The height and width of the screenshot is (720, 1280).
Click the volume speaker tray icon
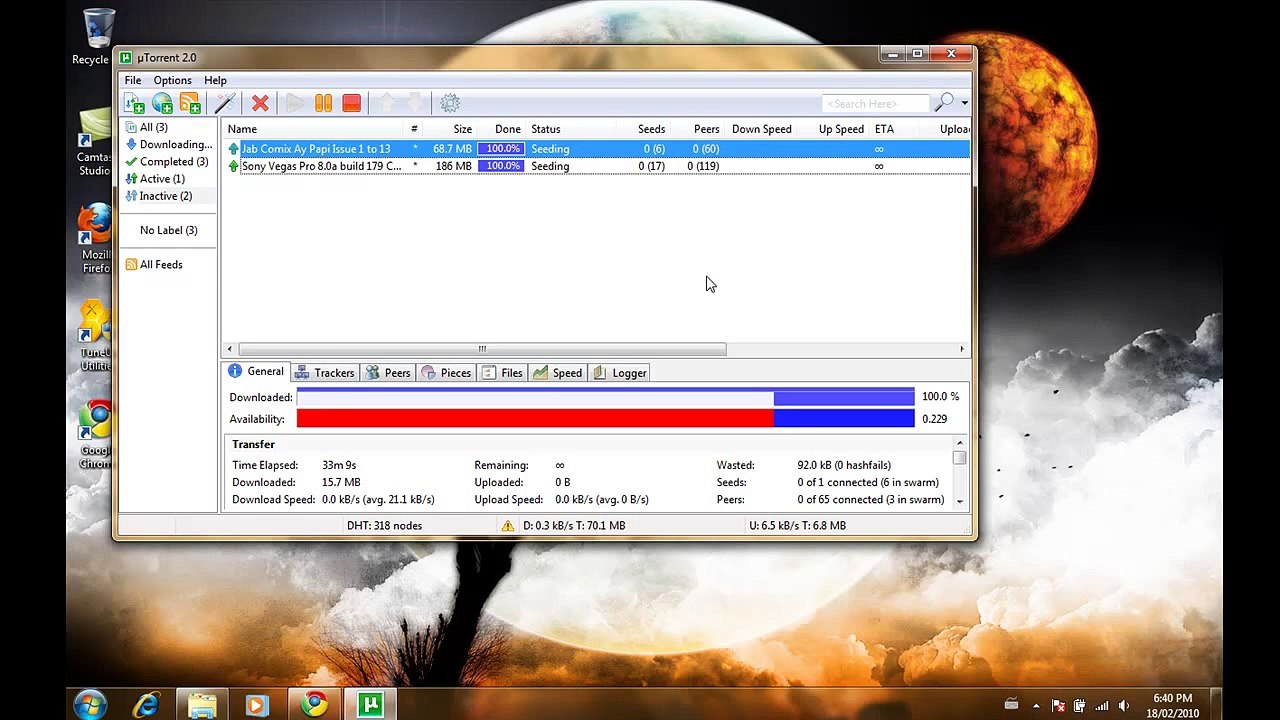(1124, 705)
